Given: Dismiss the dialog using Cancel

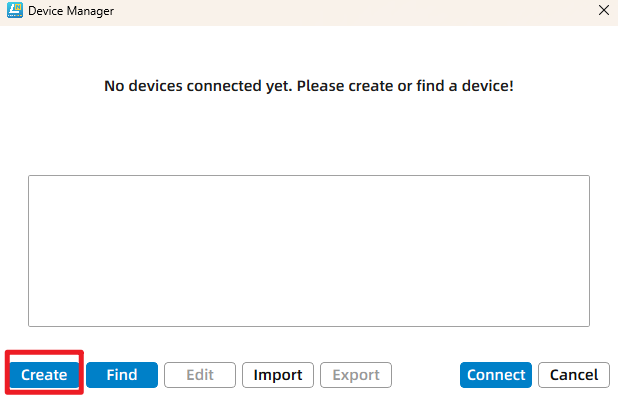Looking at the screenshot, I should [x=574, y=375].
